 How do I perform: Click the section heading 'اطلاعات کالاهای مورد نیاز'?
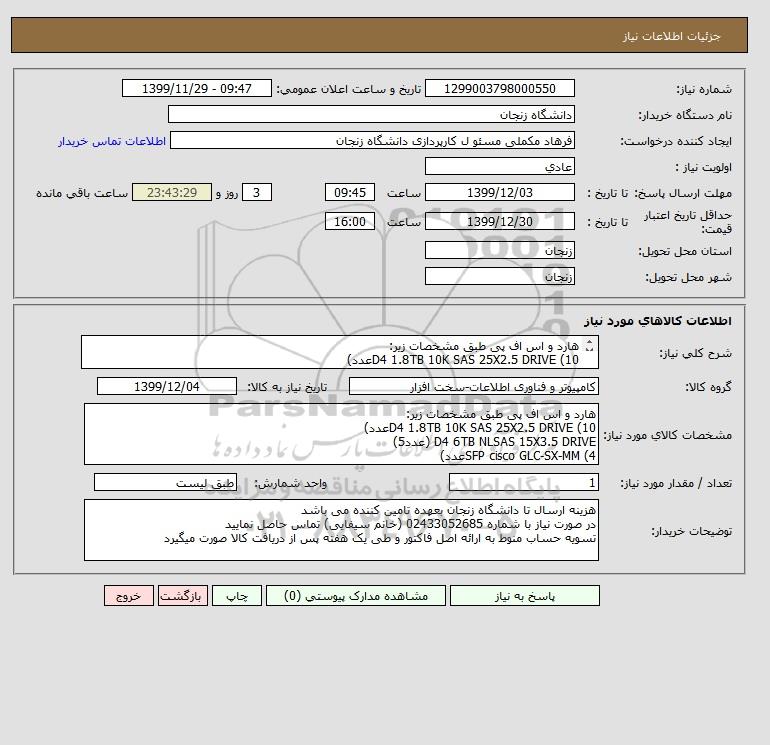pyautogui.click(x=658, y=321)
